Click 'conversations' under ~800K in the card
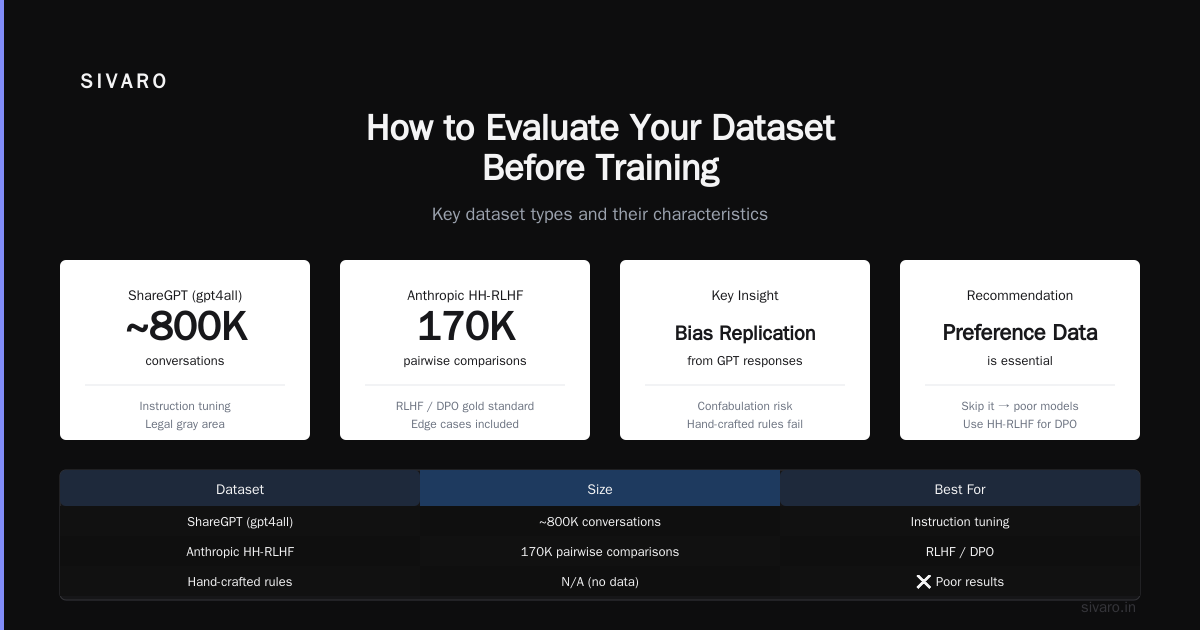This screenshot has width=1200, height=630. [185, 361]
